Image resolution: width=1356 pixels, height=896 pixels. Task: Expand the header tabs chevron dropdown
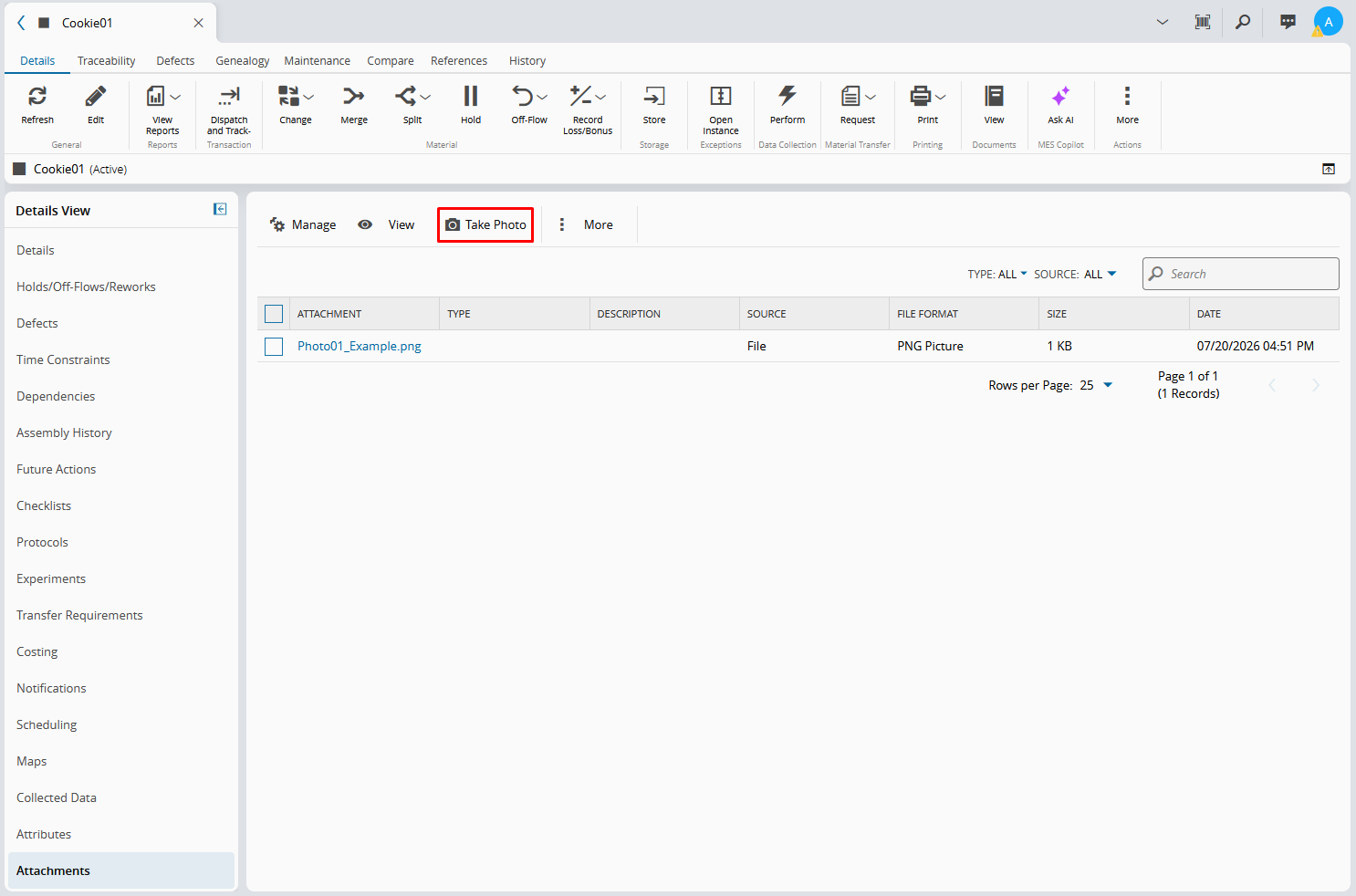[x=1163, y=22]
